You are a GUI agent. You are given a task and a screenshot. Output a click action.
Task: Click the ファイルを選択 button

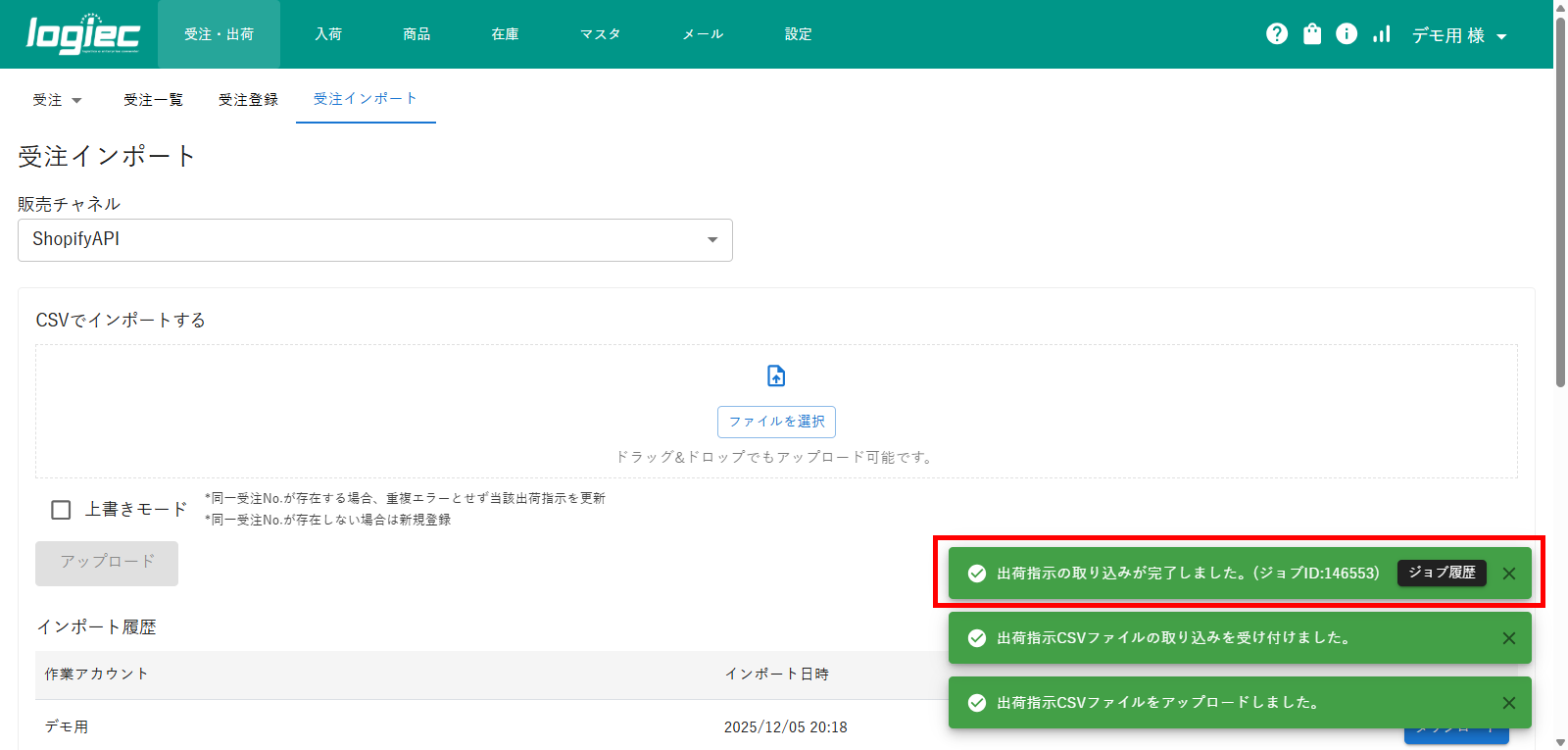[776, 422]
